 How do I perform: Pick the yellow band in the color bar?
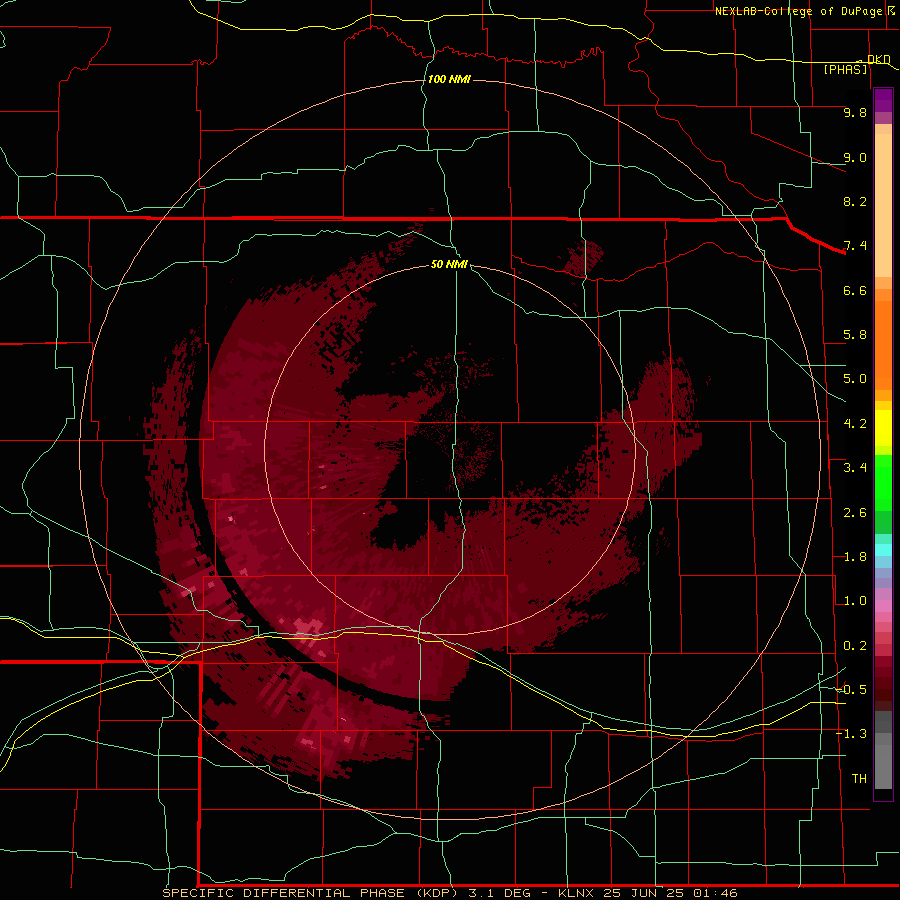pyautogui.click(x=883, y=428)
